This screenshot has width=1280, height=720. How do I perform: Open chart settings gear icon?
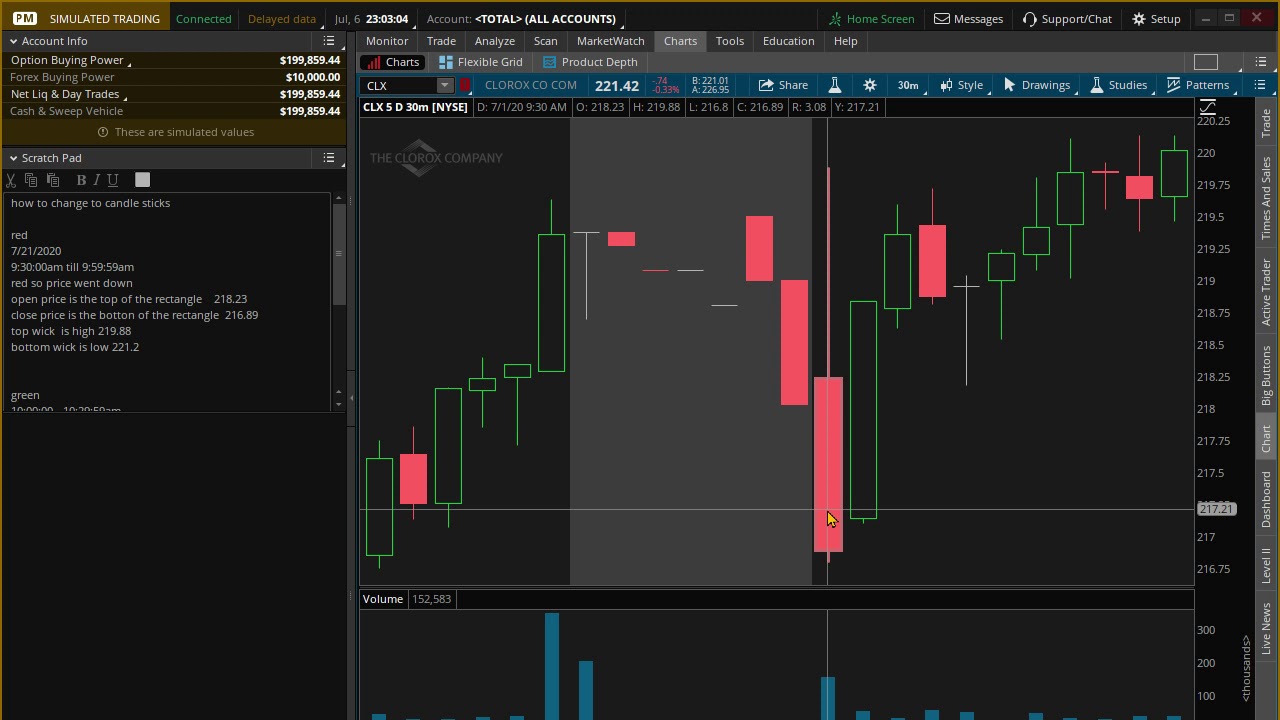pyautogui.click(x=870, y=85)
